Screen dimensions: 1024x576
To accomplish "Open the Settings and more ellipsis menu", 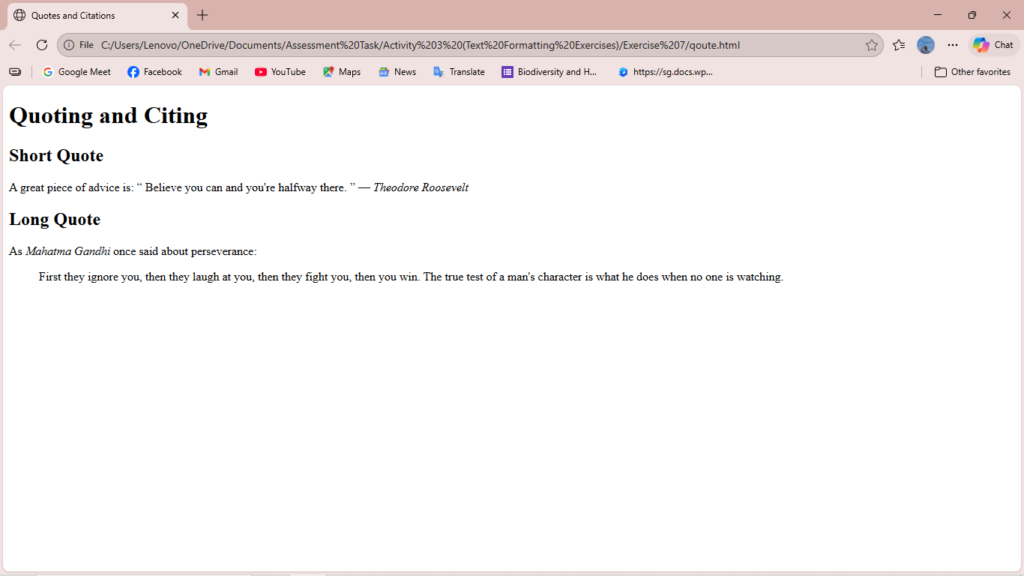I will click(x=952, y=45).
